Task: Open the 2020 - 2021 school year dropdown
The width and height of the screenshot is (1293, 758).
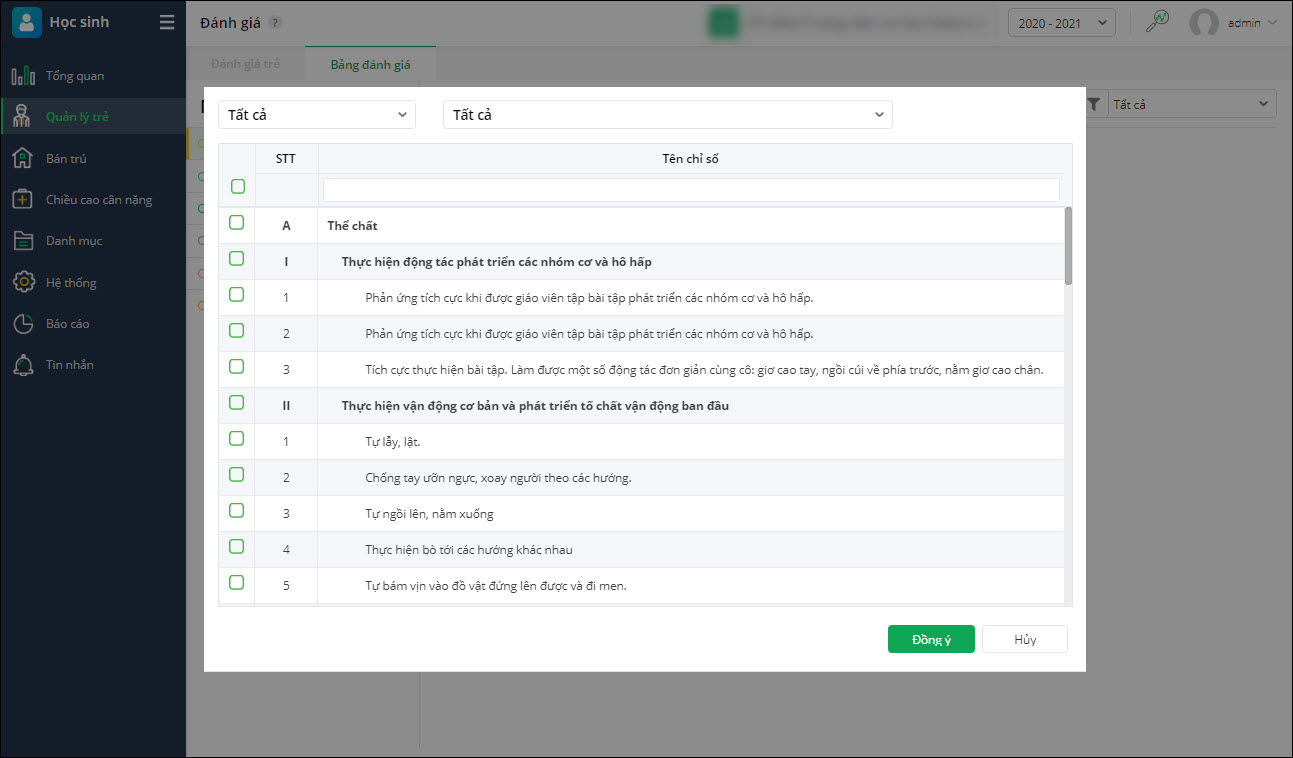Action: (1062, 23)
